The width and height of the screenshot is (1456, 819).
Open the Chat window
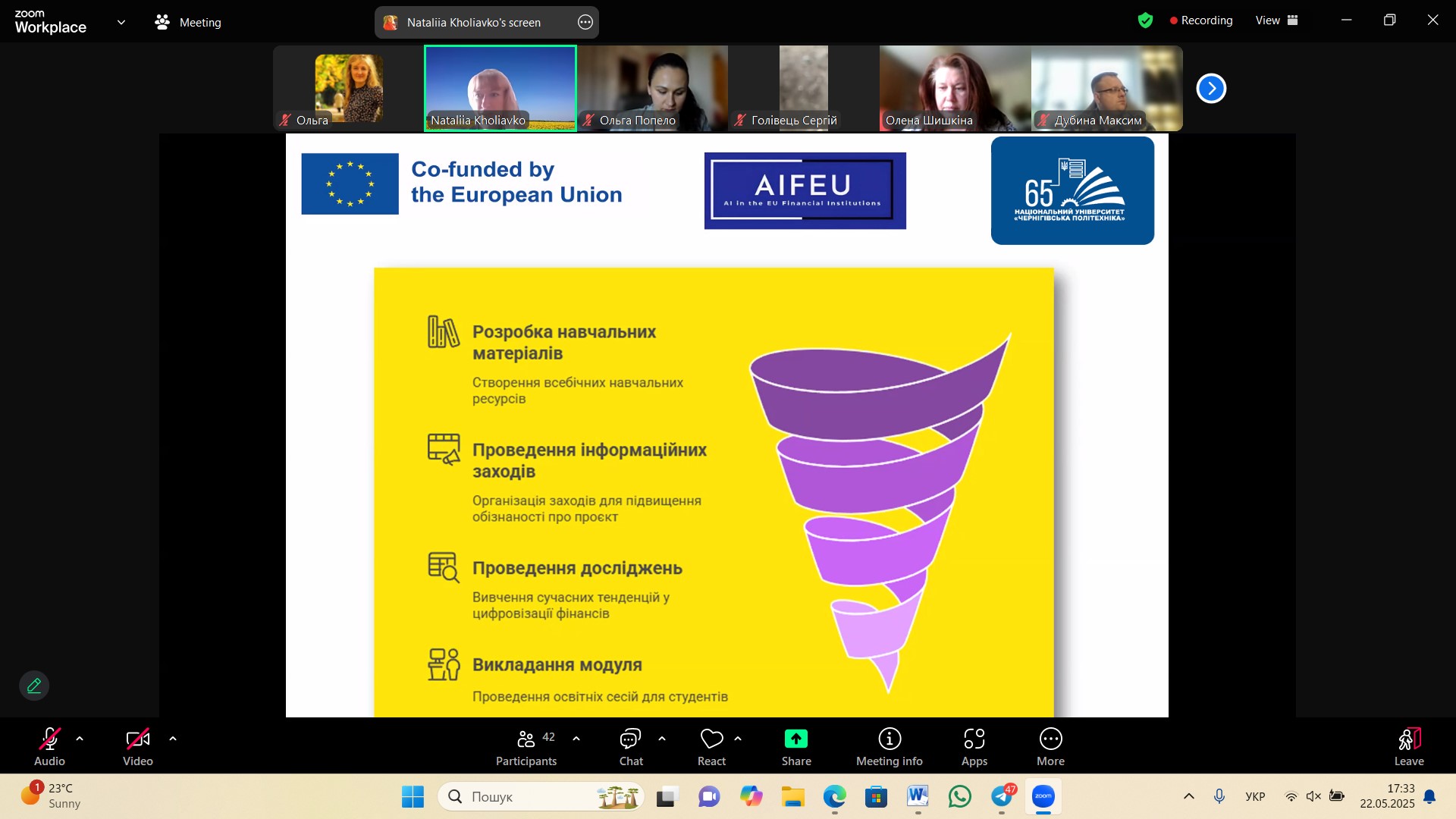(630, 747)
